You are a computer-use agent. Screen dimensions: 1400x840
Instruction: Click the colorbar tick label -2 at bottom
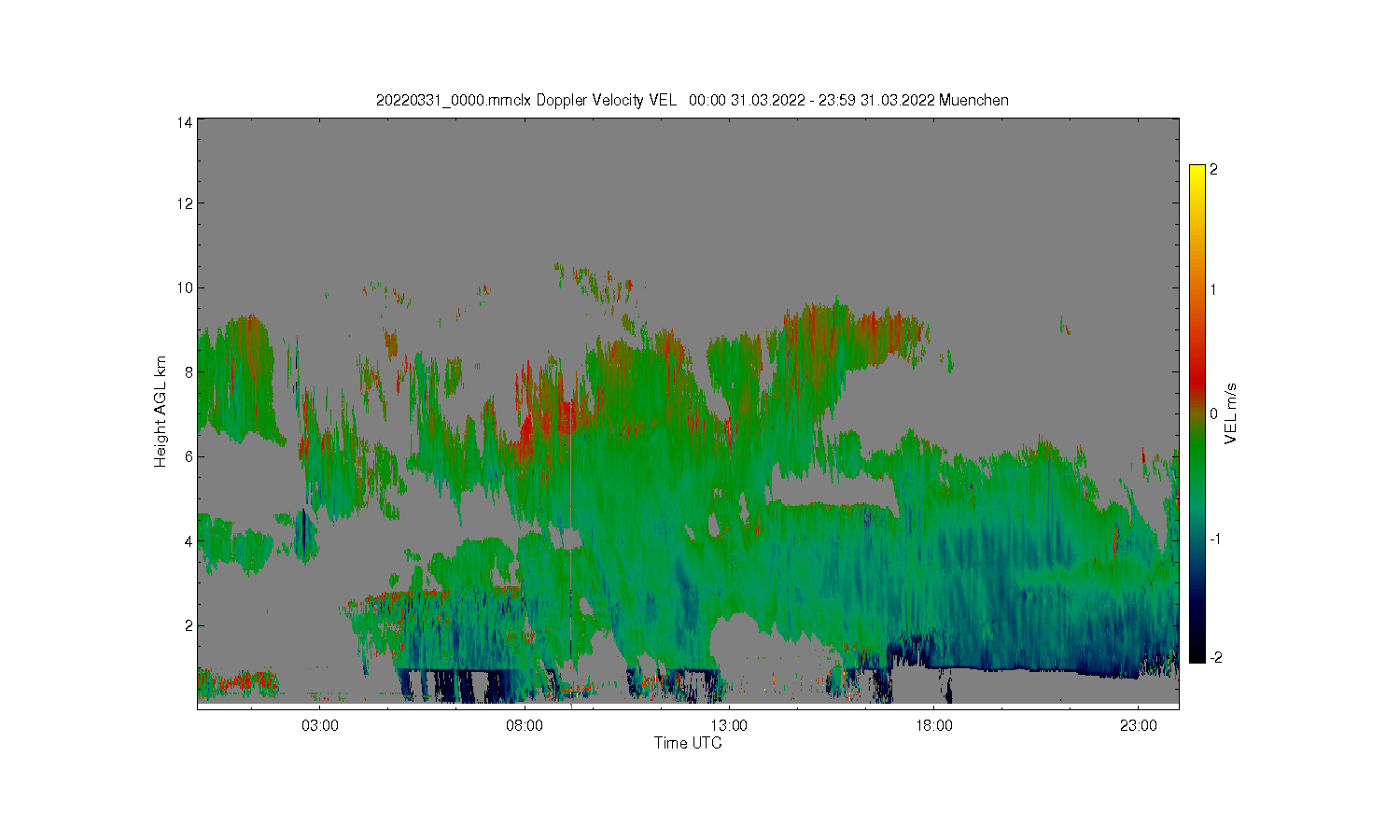tap(1216, 658)
